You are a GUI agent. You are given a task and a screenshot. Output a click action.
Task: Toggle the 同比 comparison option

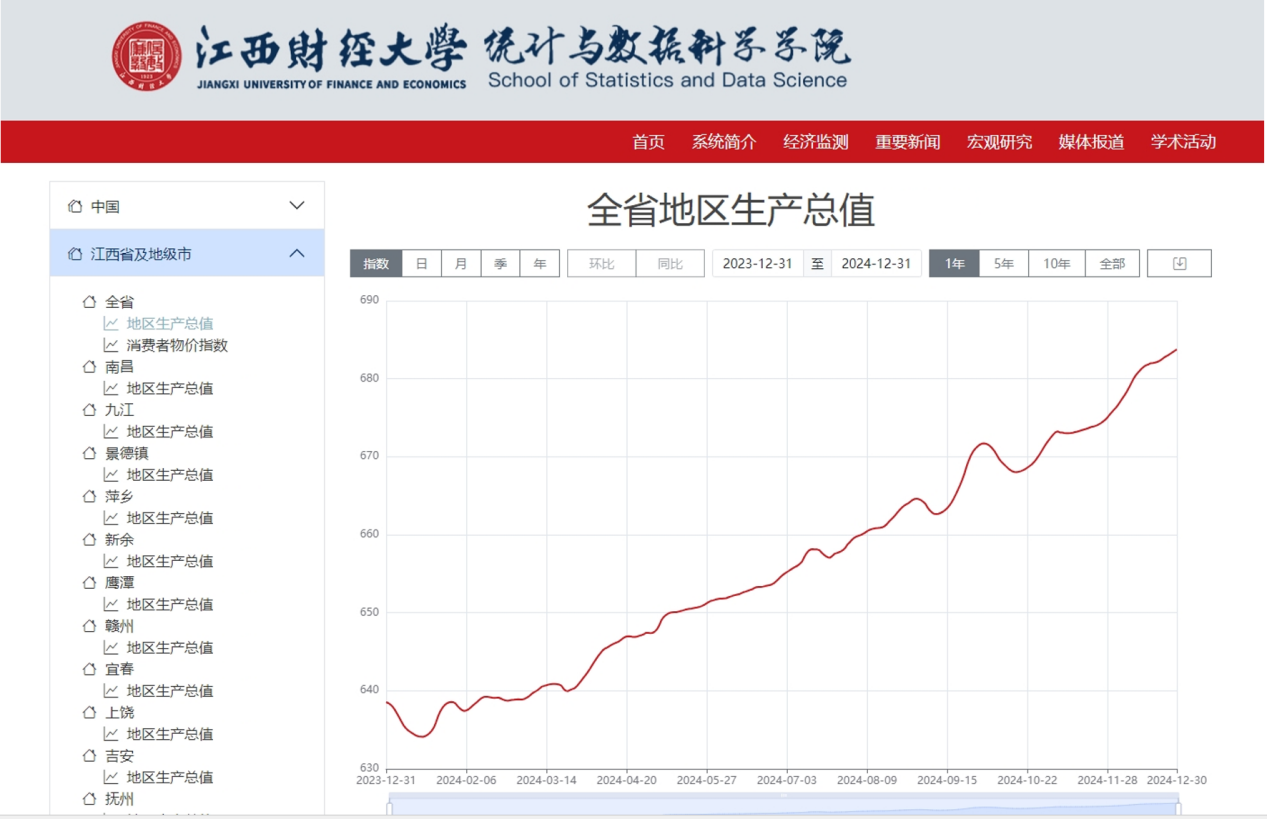click(670, 263)
